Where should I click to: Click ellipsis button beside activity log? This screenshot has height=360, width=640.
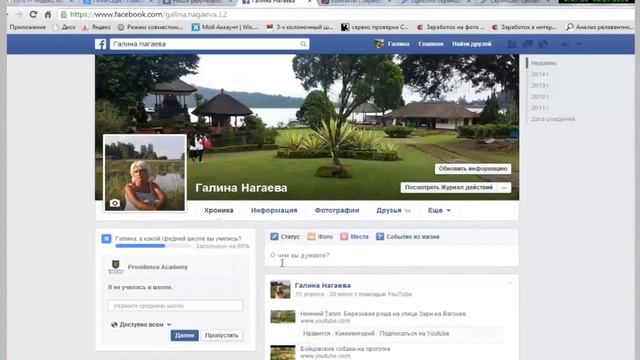(504, 188)
